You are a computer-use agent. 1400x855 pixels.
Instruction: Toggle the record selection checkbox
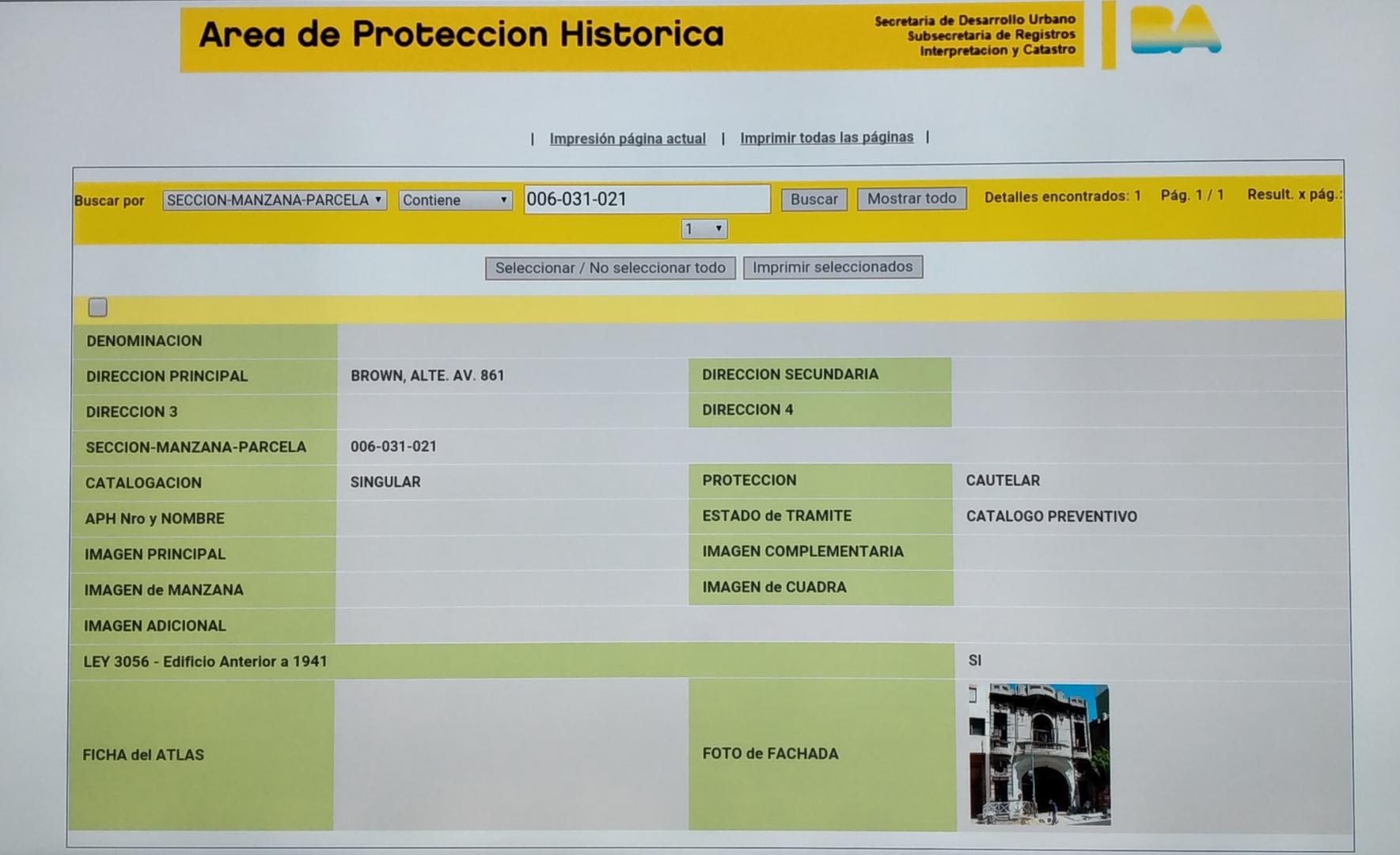coord(97,307)
